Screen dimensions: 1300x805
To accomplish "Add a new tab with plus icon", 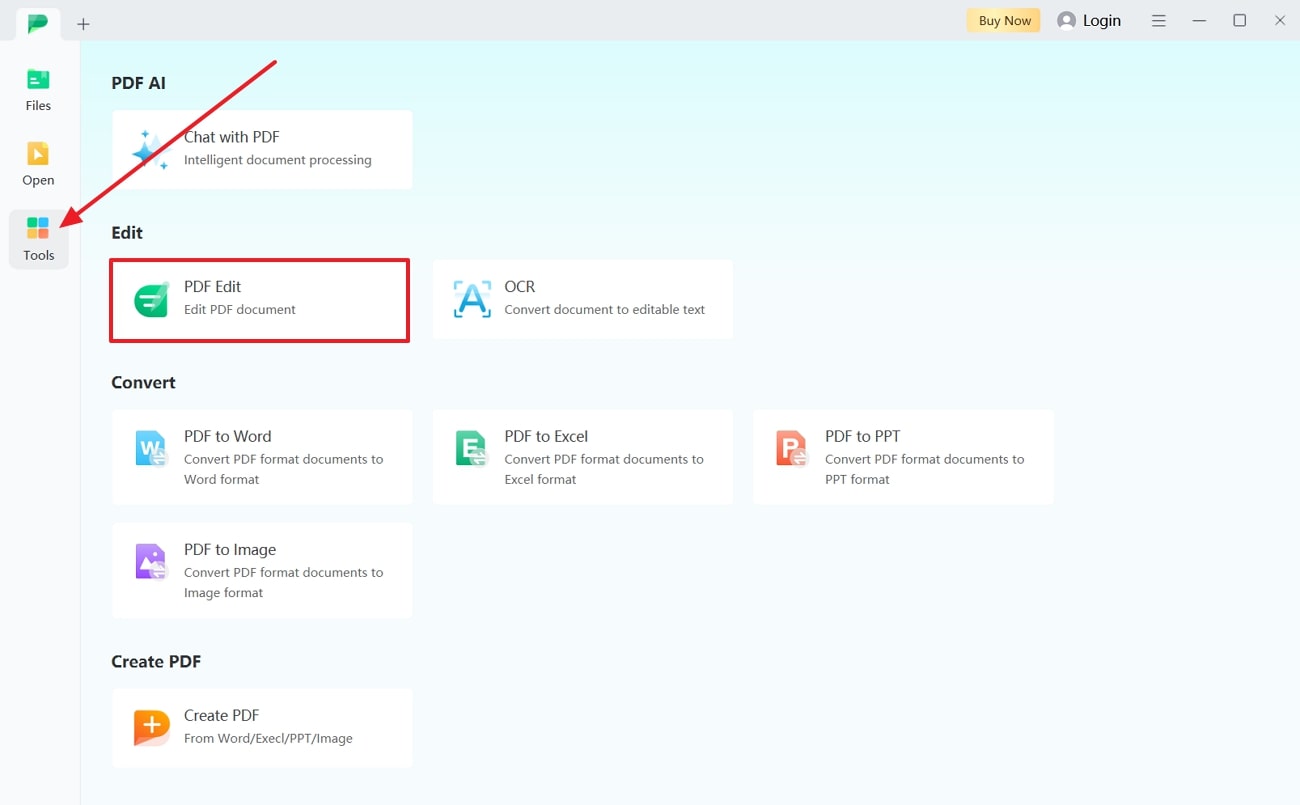I will (83, 24).
